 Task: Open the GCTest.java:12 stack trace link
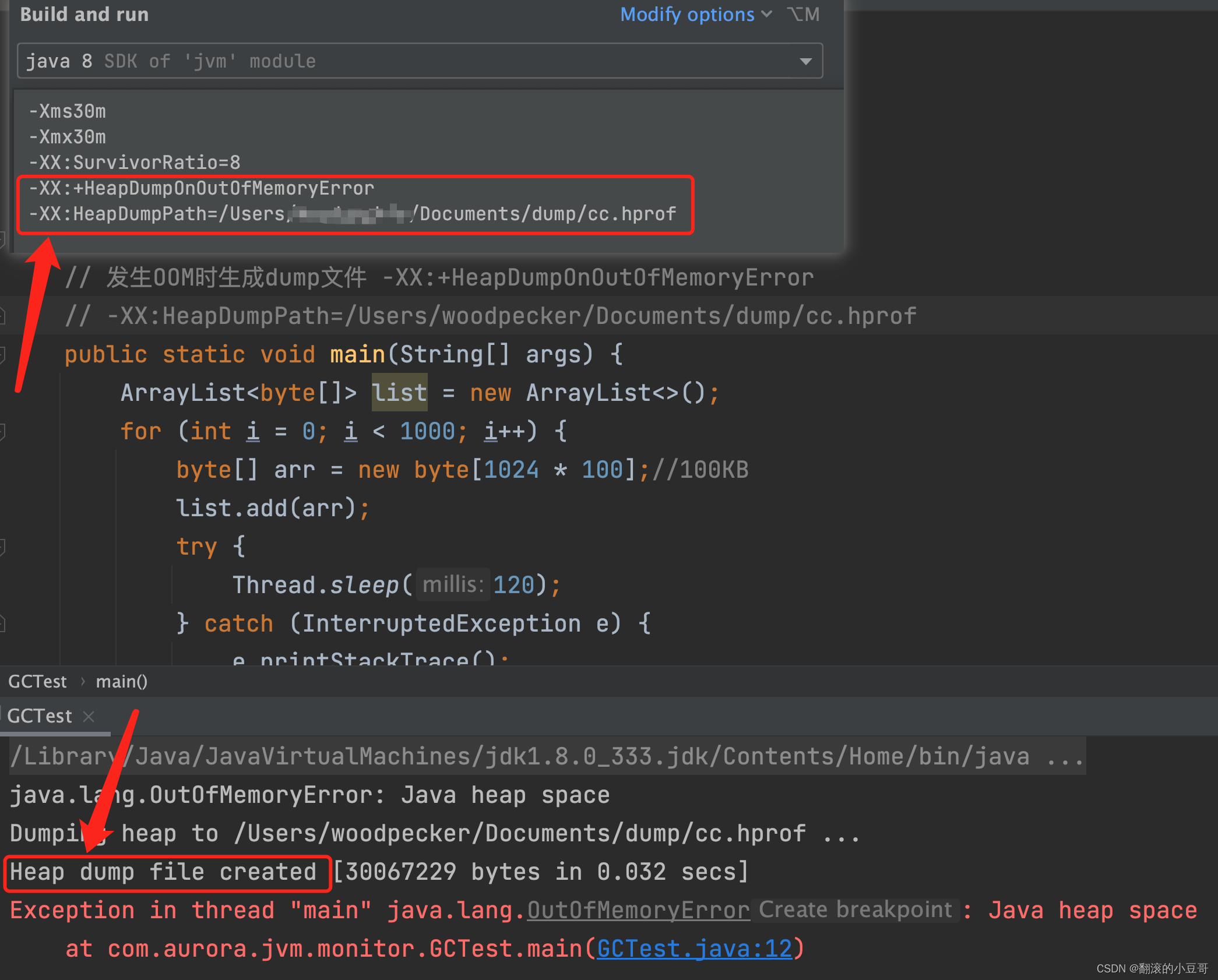pos(695,949)
